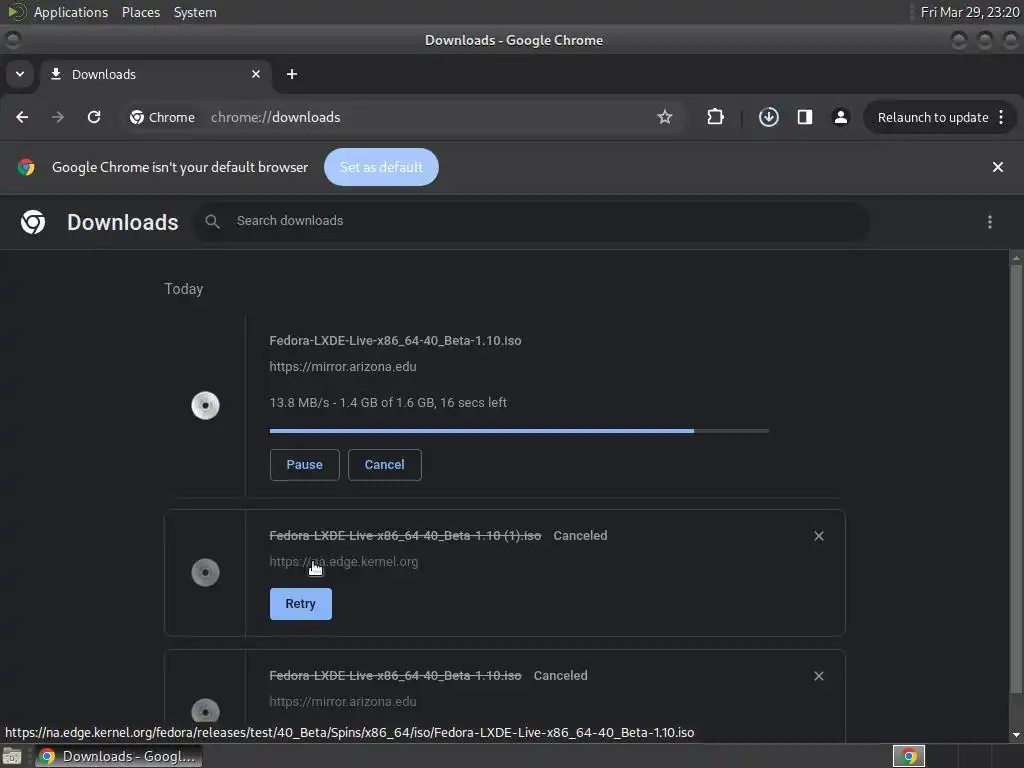Screen dimensions: 1024x768
Task: Open the mirror.arizona.edu link of canceled download
Action: pyautogui.click(x=343, y=701)
